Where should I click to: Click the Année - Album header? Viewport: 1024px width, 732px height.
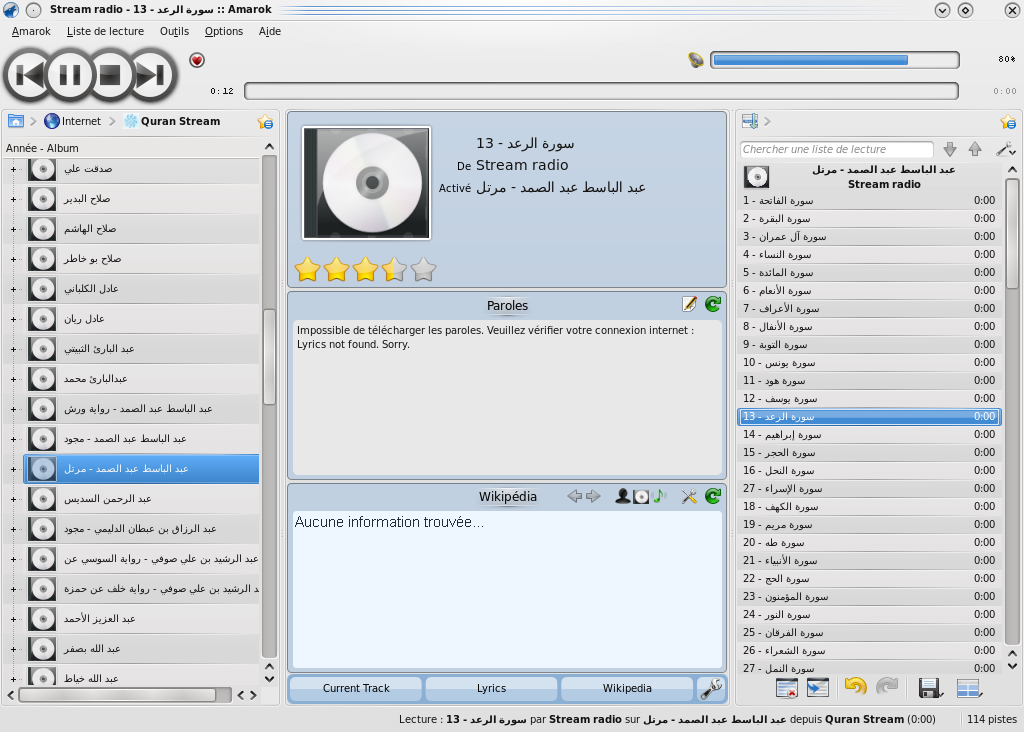tap(42, 148)
